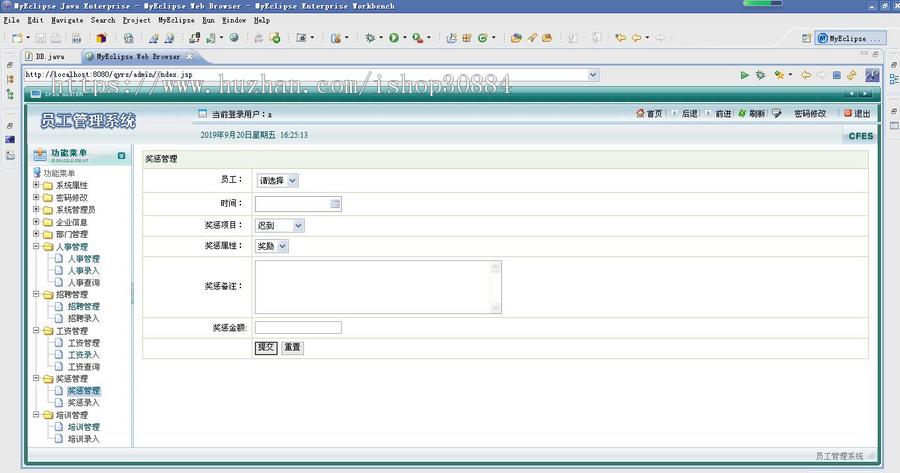This screenshot has height=473, width=900.
Task: Click the browser URL address field
Action: 305,75
